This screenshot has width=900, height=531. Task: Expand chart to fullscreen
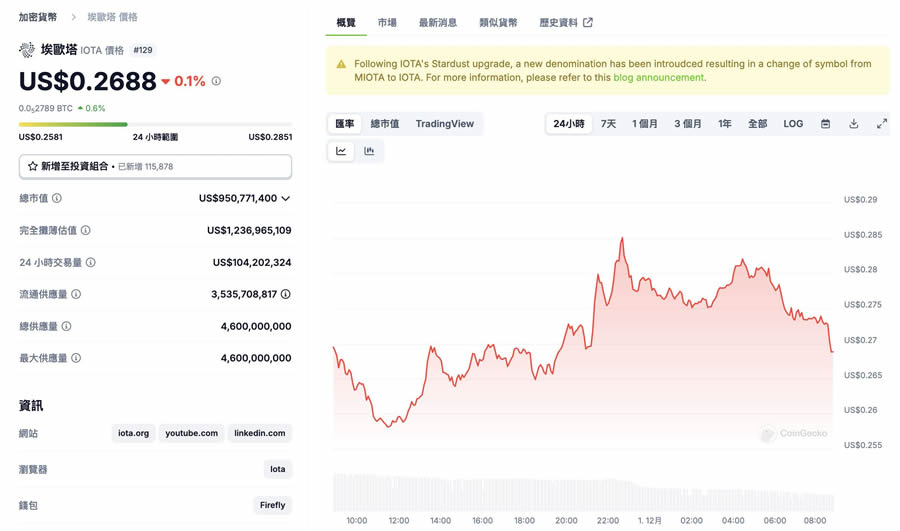click(882, 124)
